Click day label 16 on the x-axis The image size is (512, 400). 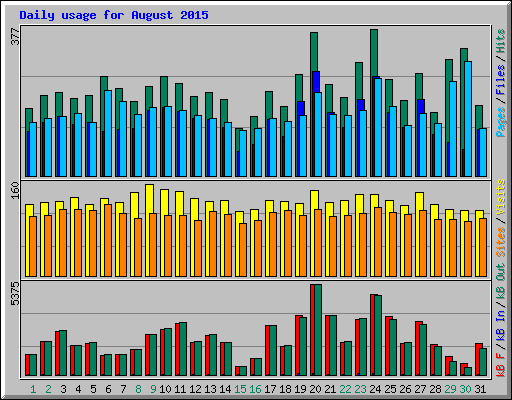point(255,389)
